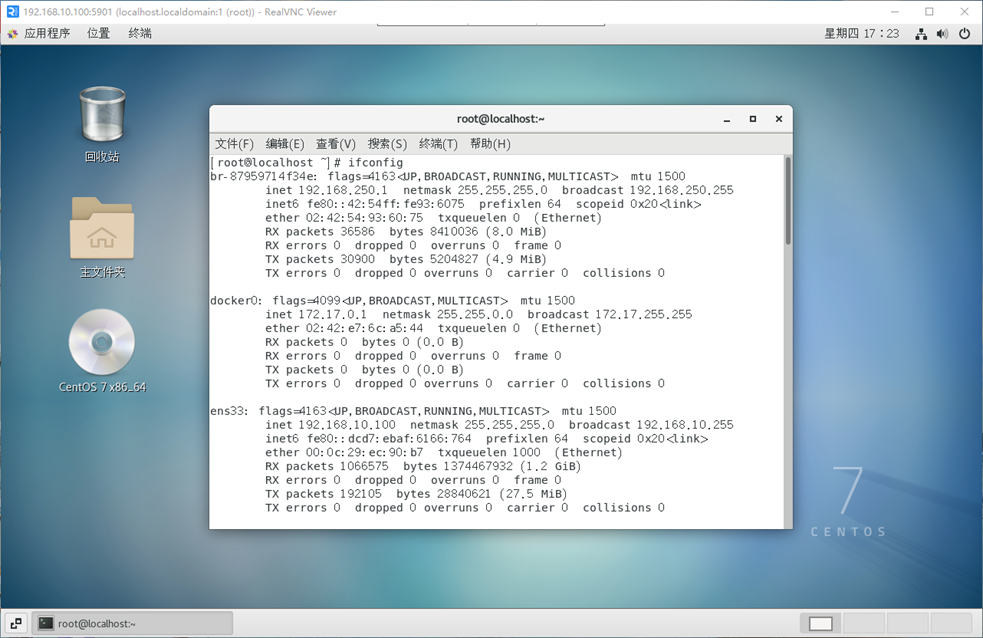
Task: Click the power icon in top panel
Action: 964,33
